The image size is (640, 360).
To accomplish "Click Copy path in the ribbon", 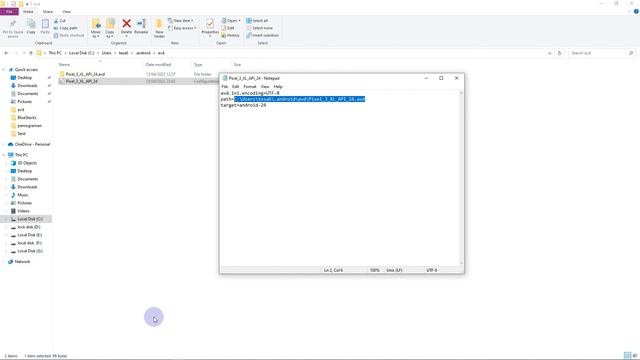I will click(65, 28).
